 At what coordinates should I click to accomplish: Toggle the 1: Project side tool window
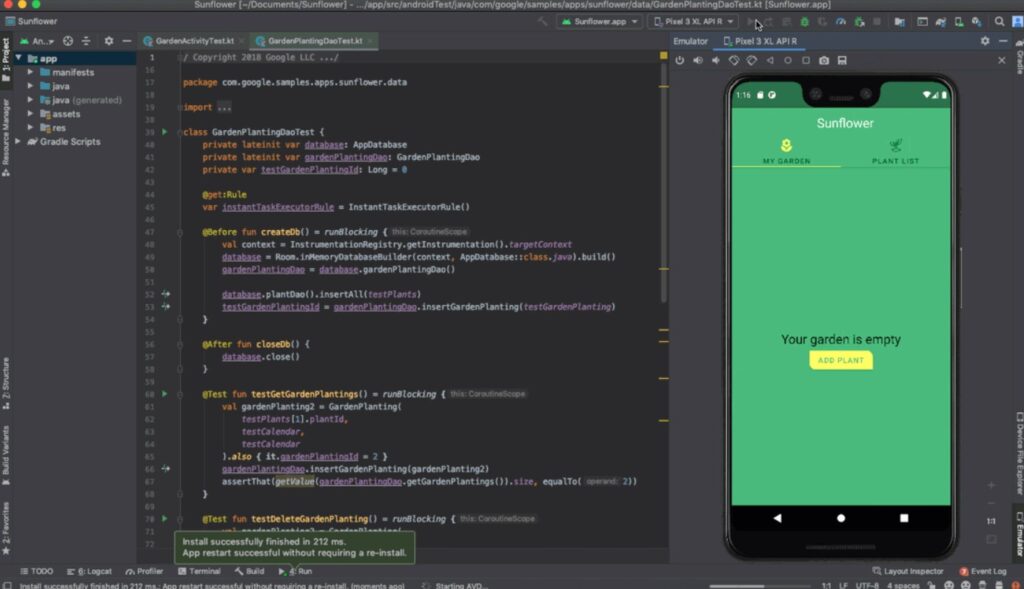tap(6, 60)
